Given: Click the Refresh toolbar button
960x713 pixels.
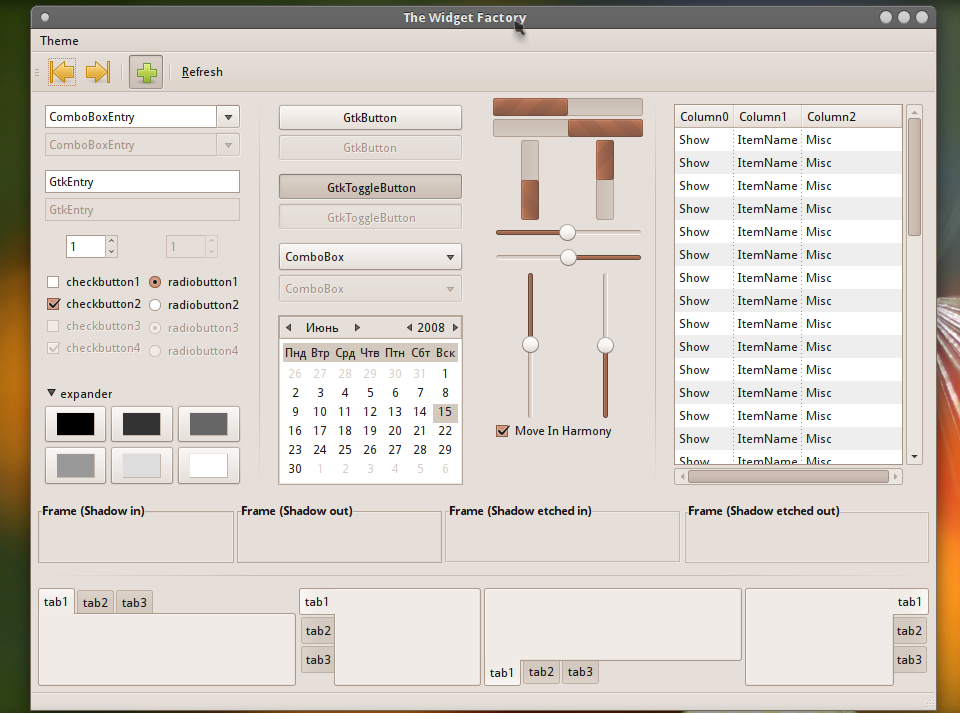Looking at the screenshot, I should pyautogui.click(x=202, y=72).
